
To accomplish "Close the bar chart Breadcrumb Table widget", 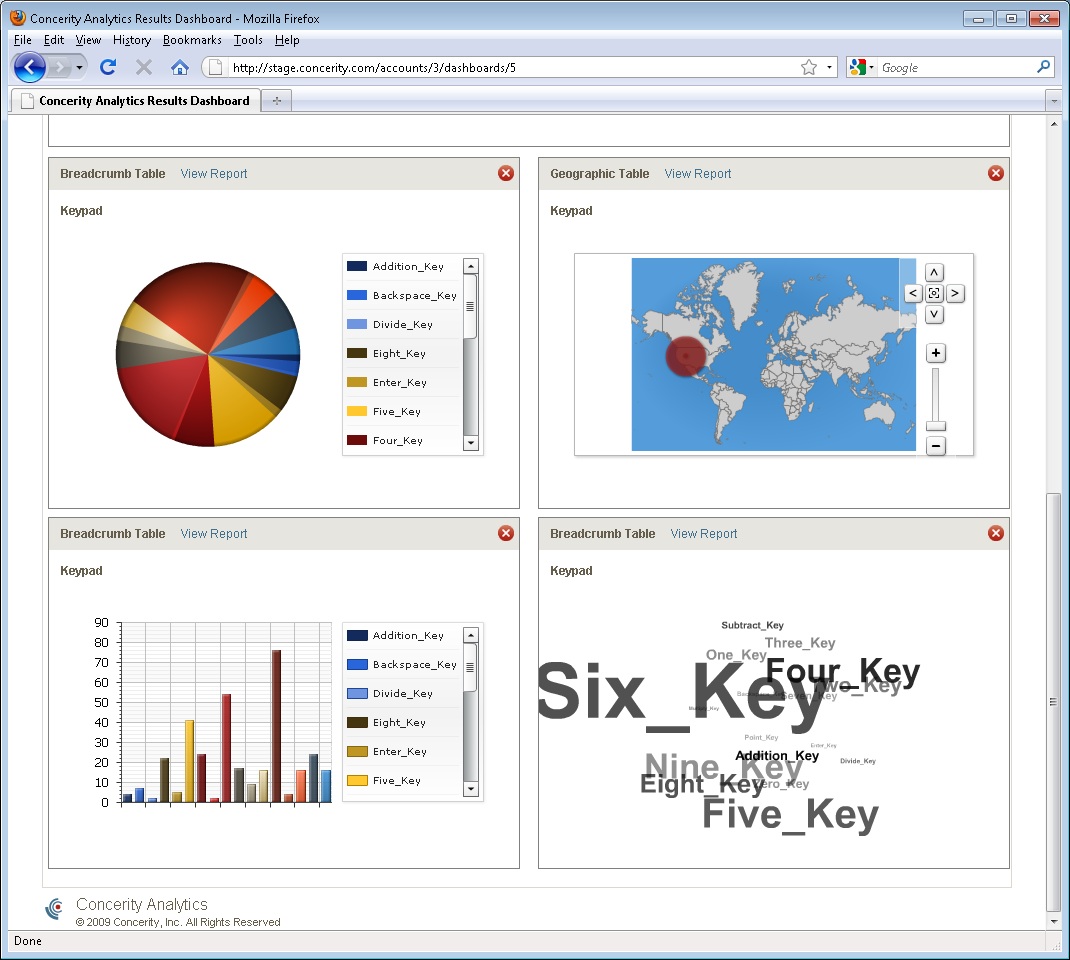I will tap(506, 534).
